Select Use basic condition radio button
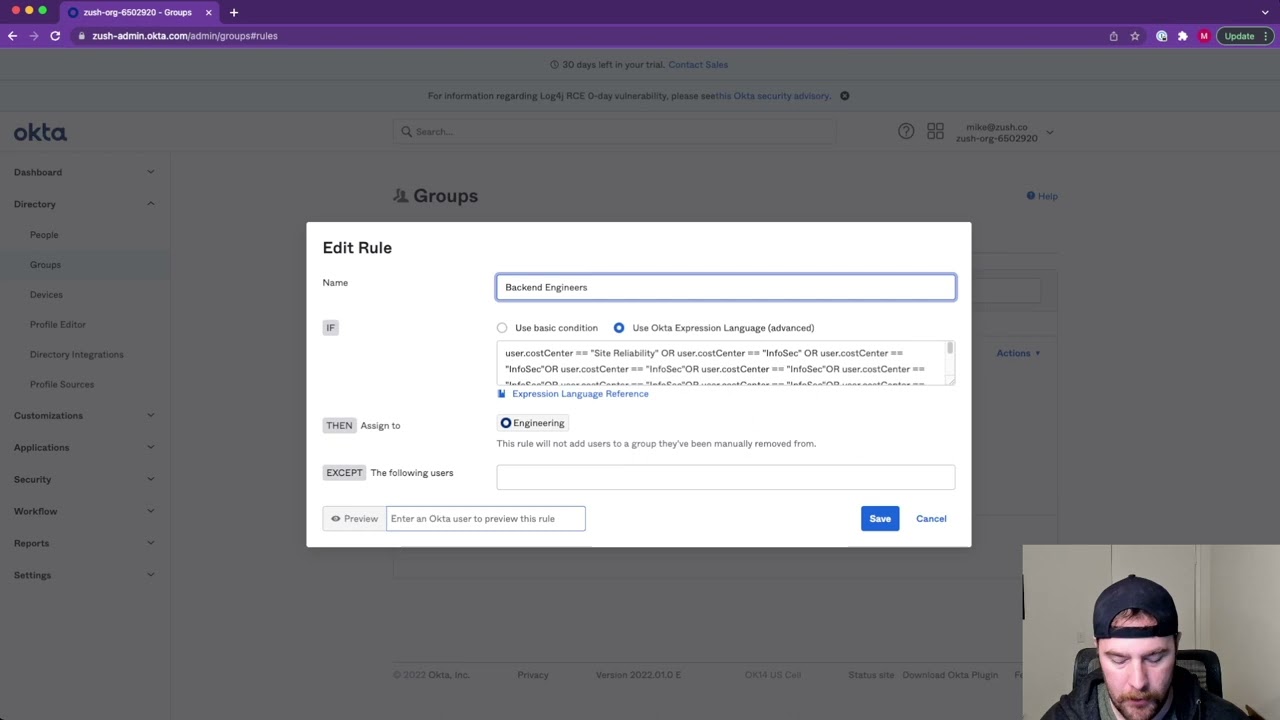 [502, 328]
